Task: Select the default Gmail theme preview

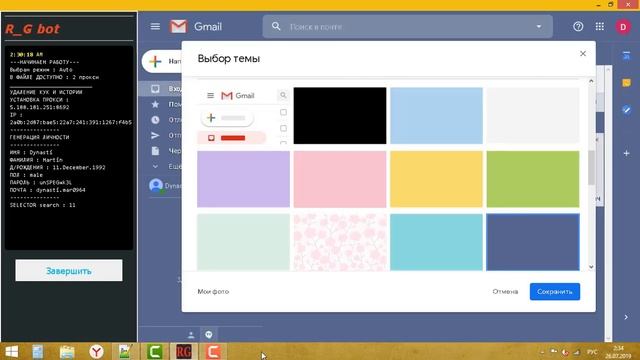Action: 243,116
